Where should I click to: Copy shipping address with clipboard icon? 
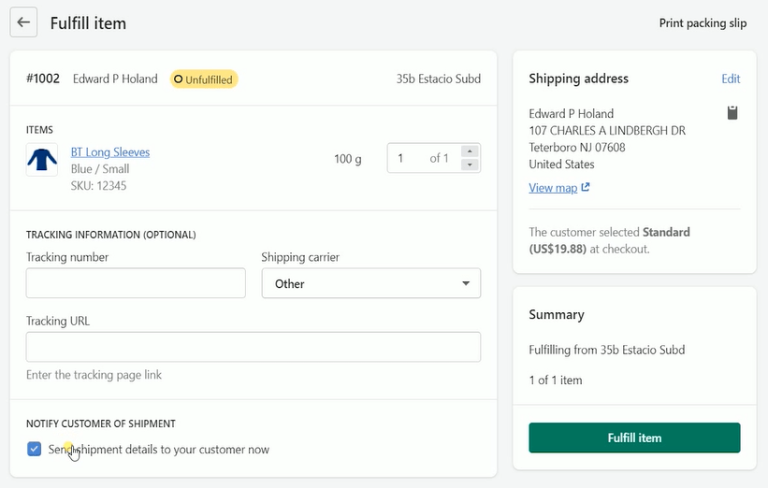[x=732, y=113]
